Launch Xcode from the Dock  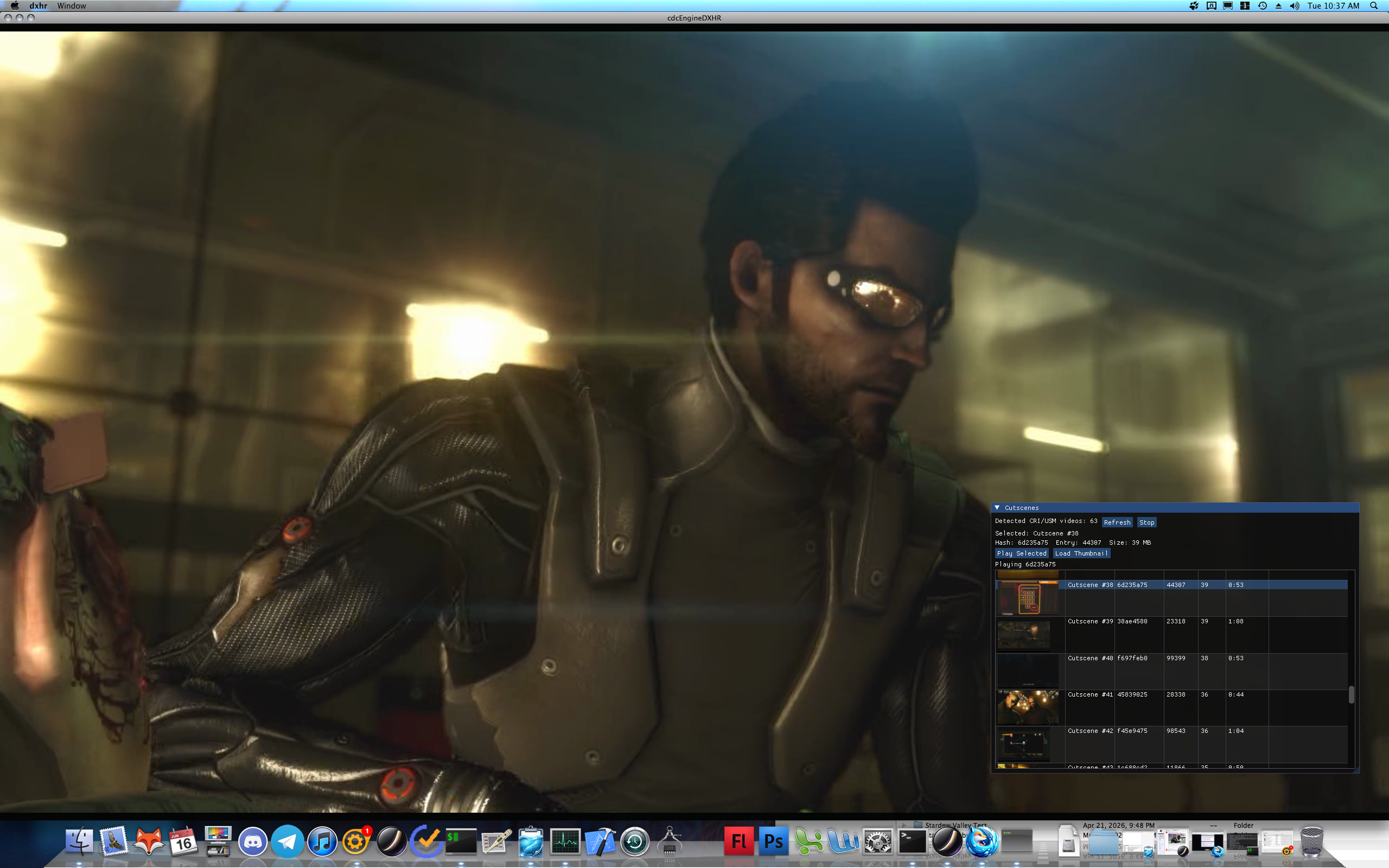coord(600,841)
